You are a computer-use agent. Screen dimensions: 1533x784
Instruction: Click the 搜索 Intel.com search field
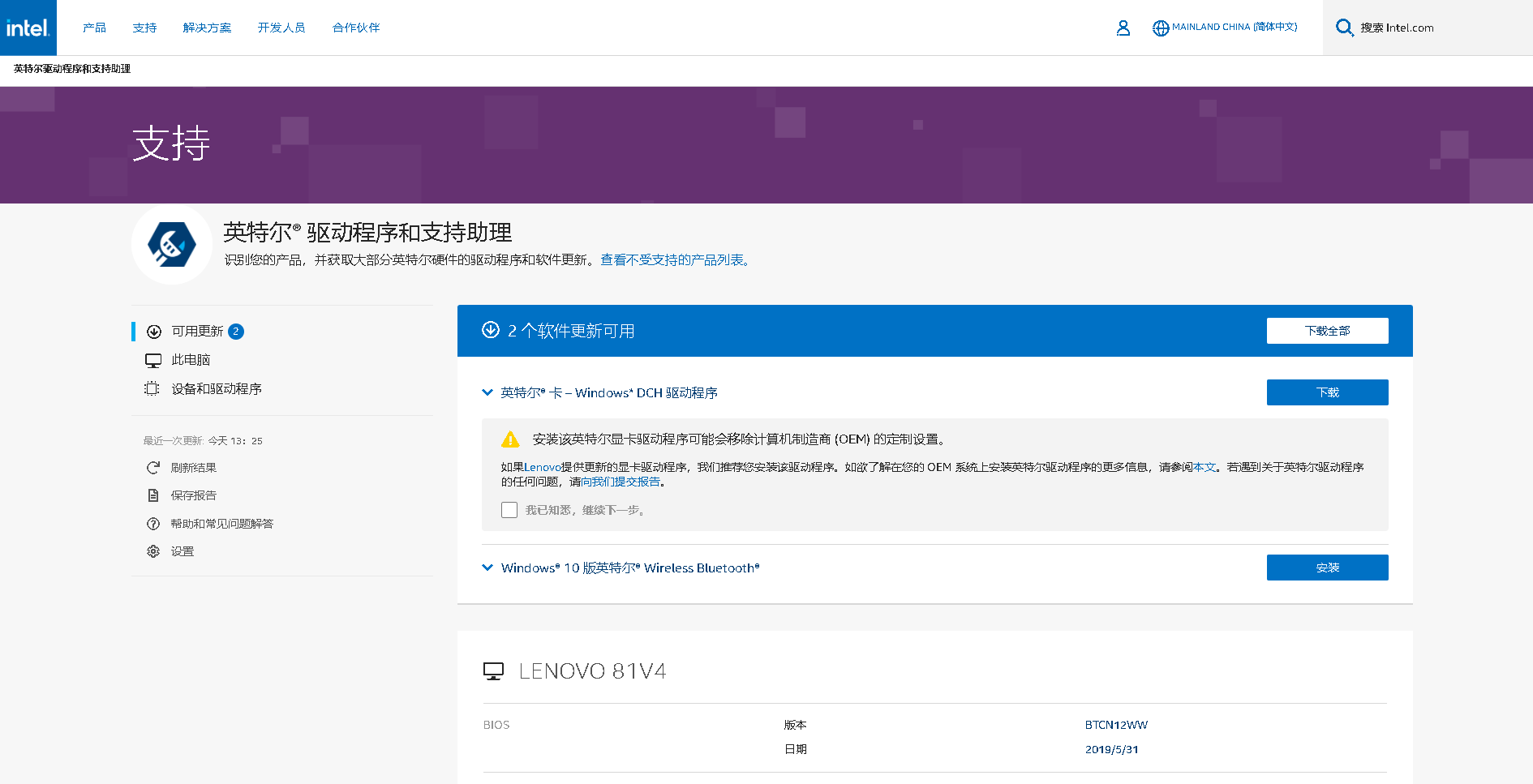(x=1428, y=28)
